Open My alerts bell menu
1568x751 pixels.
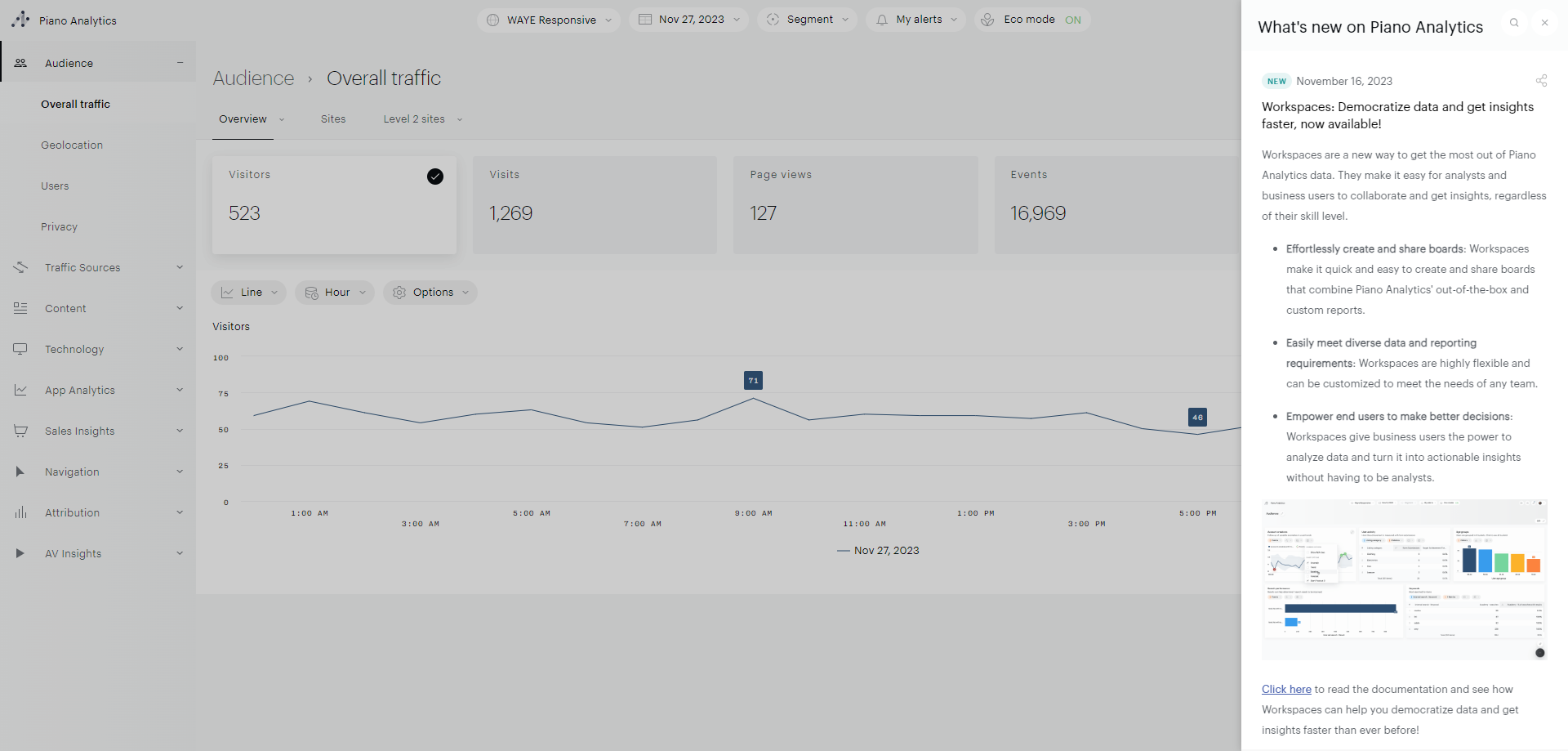click(x=915, y=20)
